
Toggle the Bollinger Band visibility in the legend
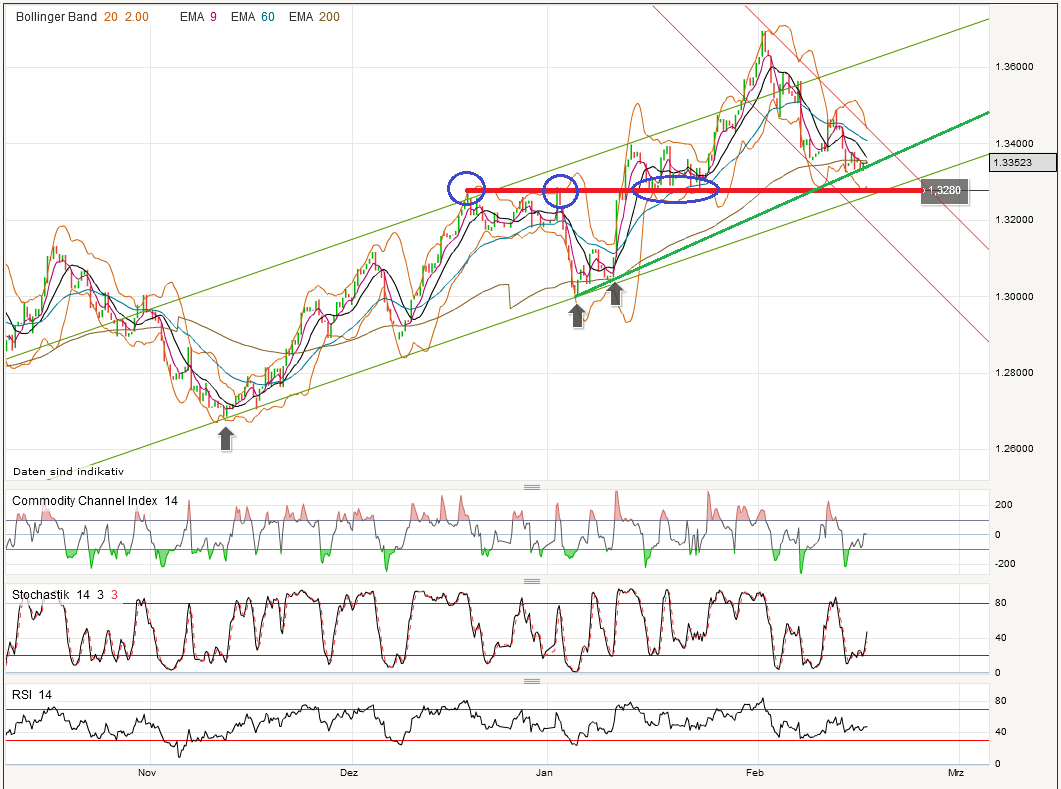[55, 16]
